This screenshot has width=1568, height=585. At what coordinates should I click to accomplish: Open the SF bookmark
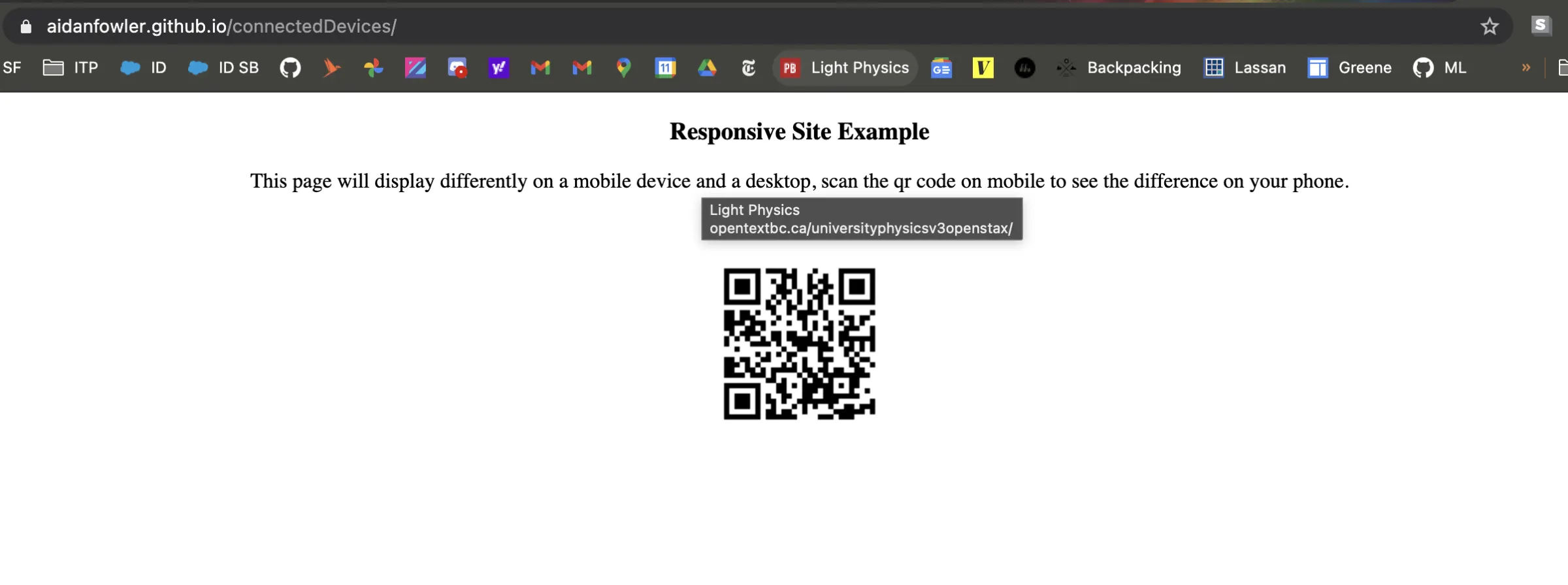(12, 67)
